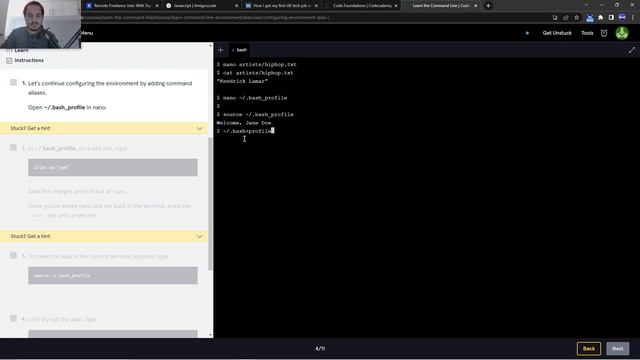Click the alarm clock timer icon
This screenshot has width=640, height=360.
click(604, 33)
